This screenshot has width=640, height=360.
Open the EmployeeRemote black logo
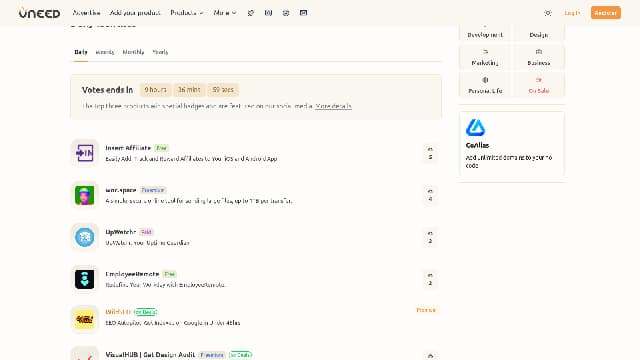84,279
